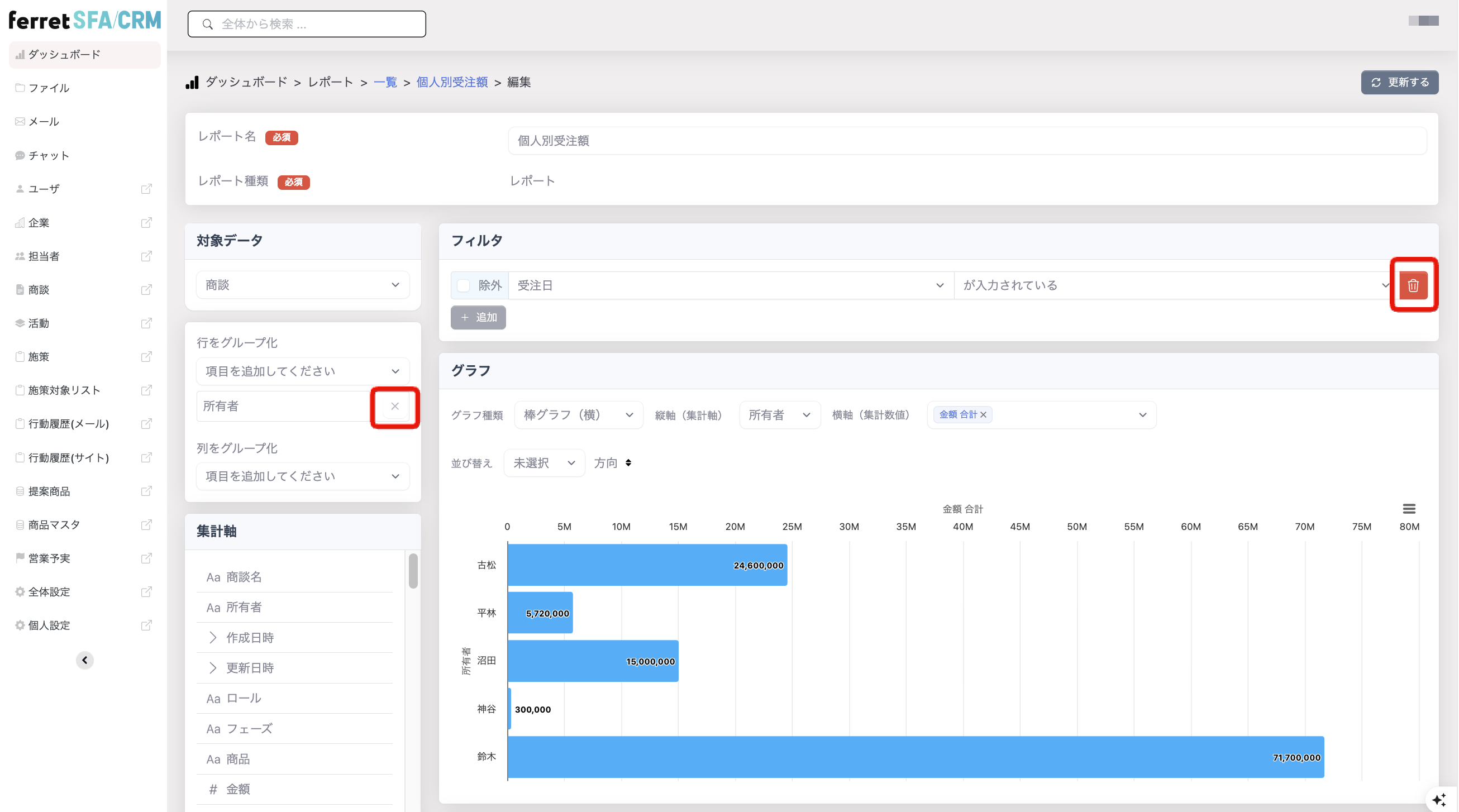Delete the 受注日 filter with trash icon

click(x=1413, y=285)
